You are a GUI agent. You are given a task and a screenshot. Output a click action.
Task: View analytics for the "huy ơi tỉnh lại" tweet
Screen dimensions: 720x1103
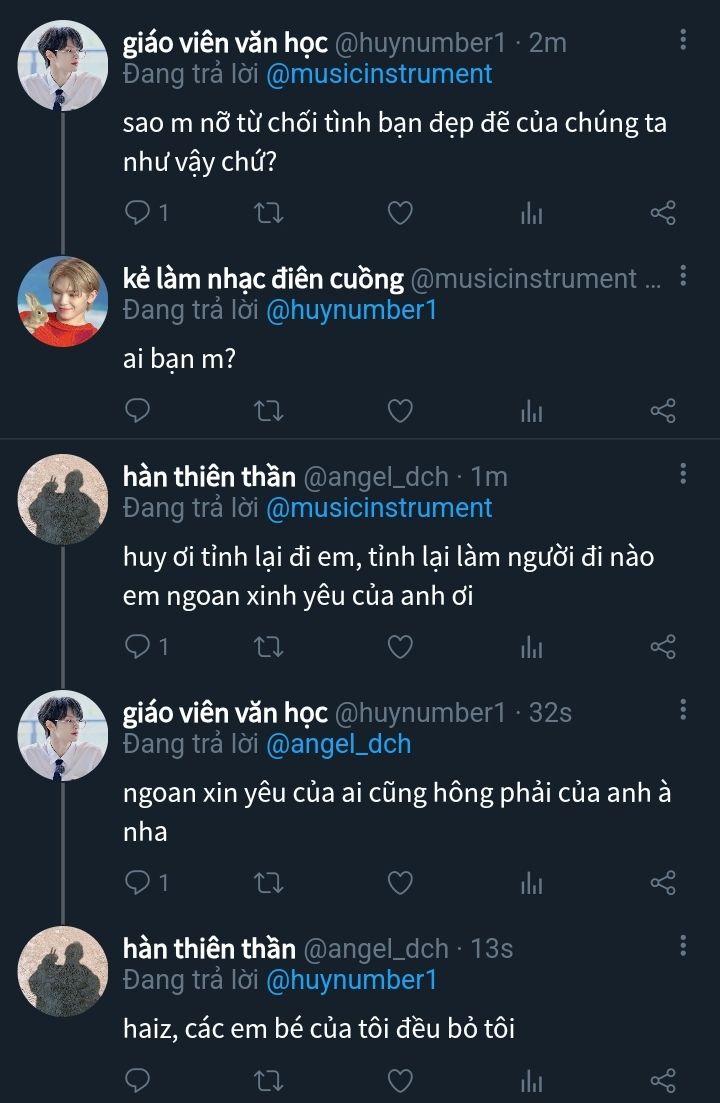531,647
